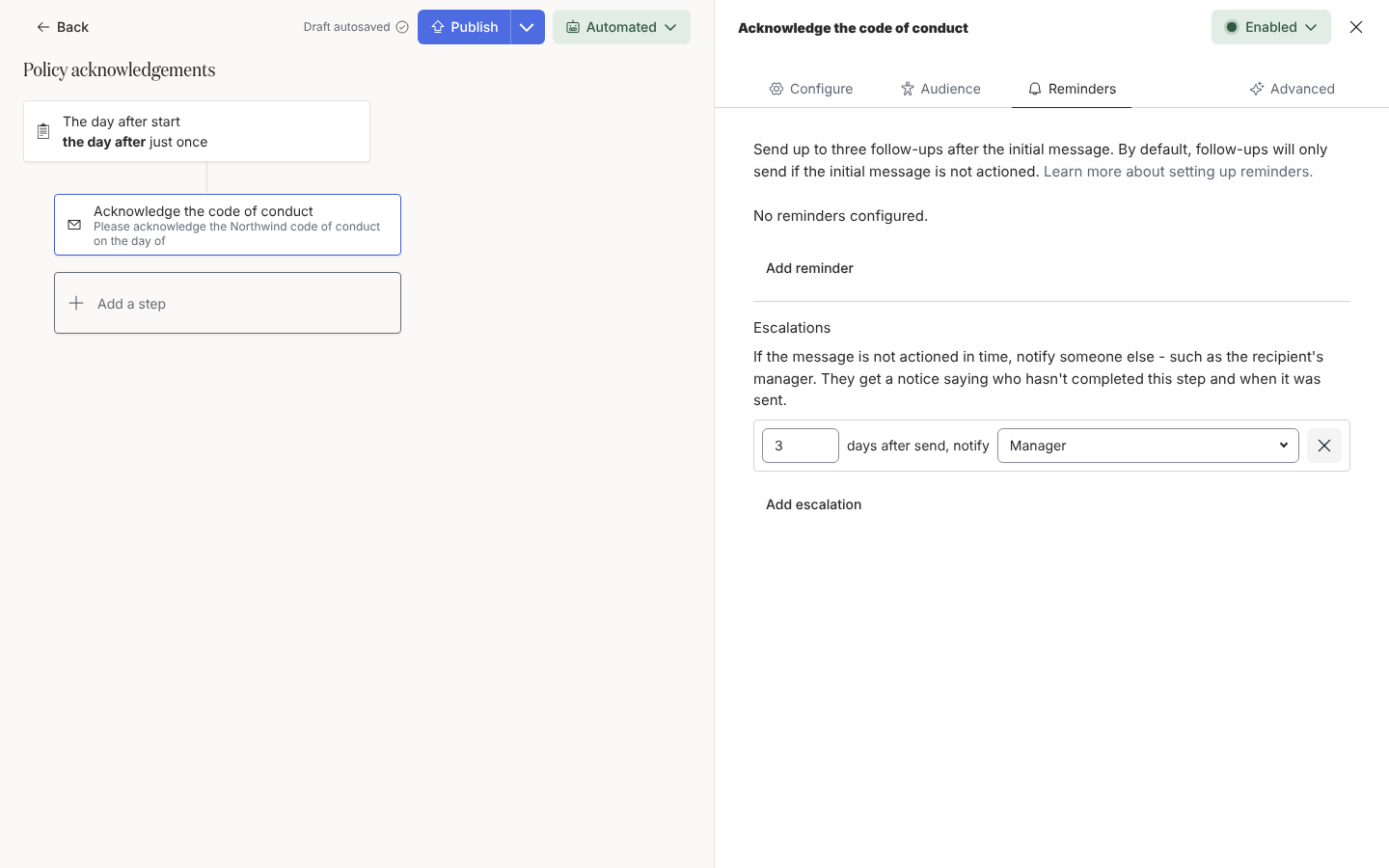
Task: Click the Policy acknowledgements title
Action: 120,69
